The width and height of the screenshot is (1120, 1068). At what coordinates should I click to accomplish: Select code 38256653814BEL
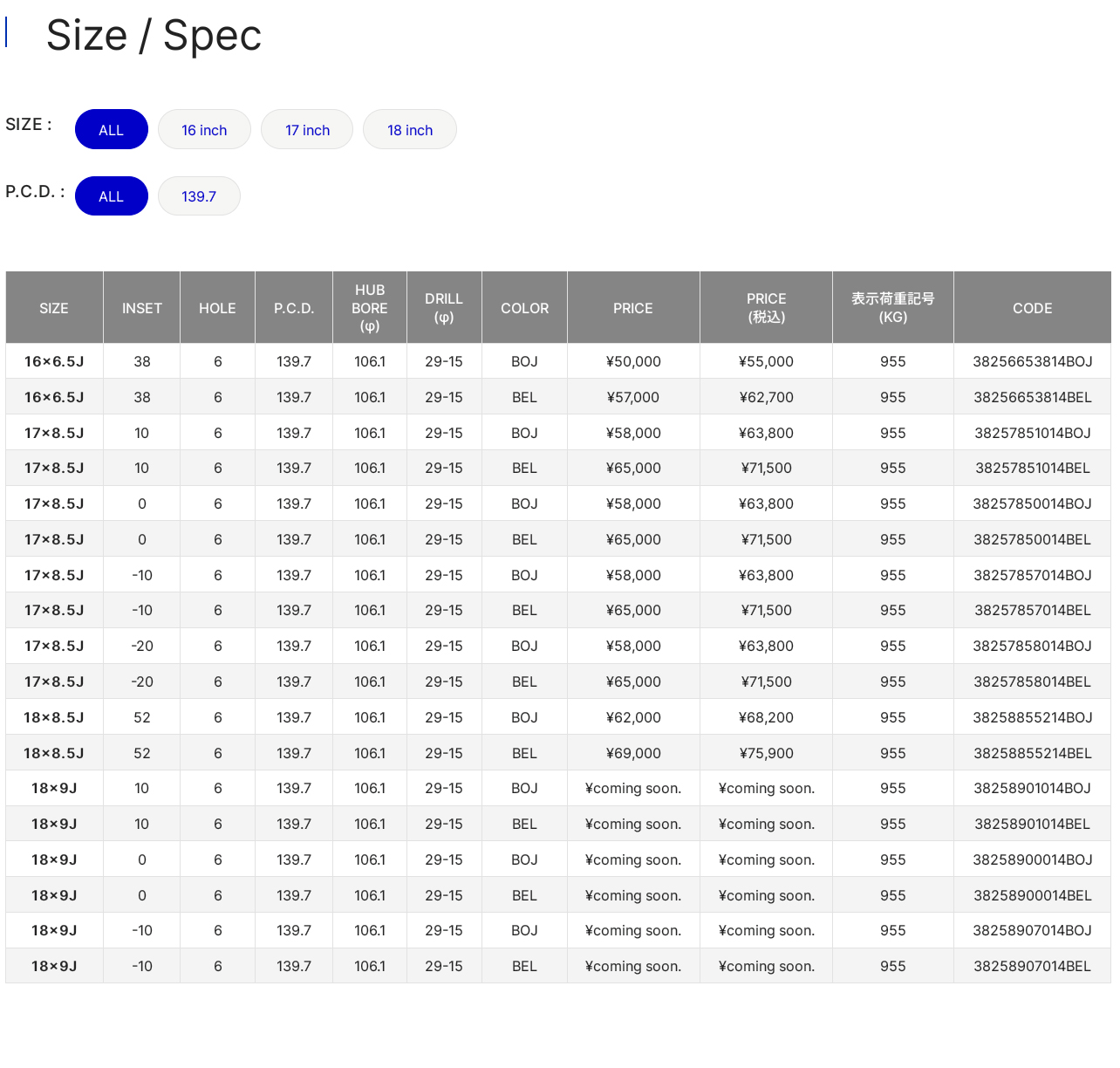(1033, 397)
